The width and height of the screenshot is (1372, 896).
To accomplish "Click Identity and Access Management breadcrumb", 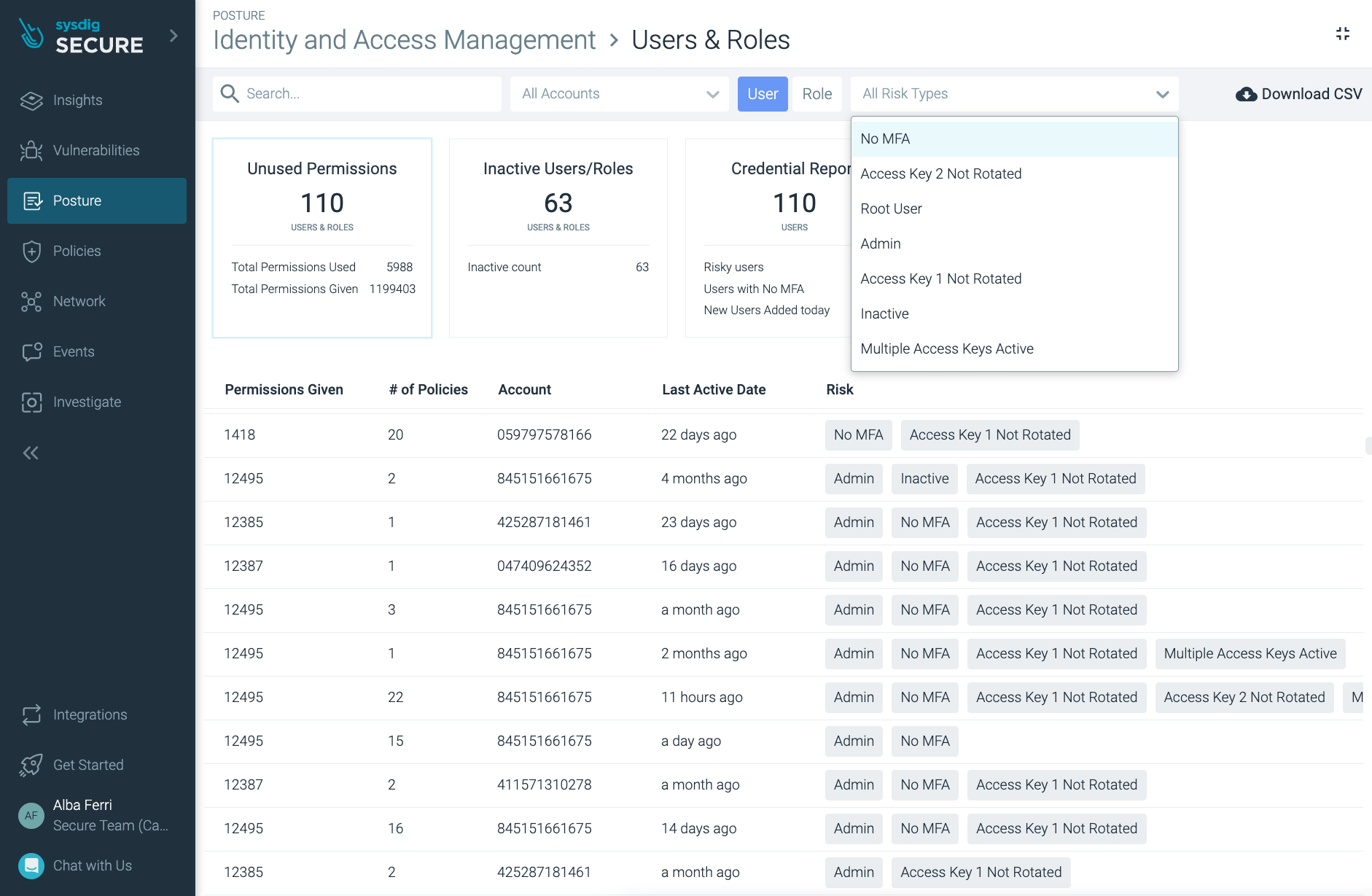I will pos(404,39).
